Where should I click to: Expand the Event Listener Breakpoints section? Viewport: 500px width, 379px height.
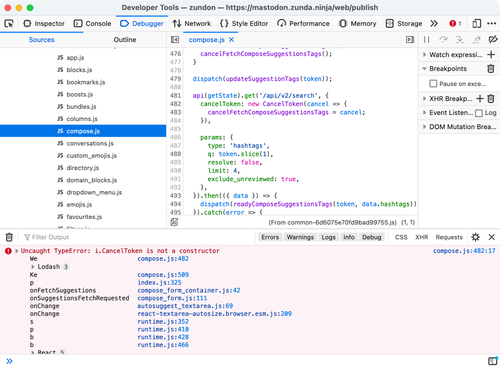click(424, 113)
